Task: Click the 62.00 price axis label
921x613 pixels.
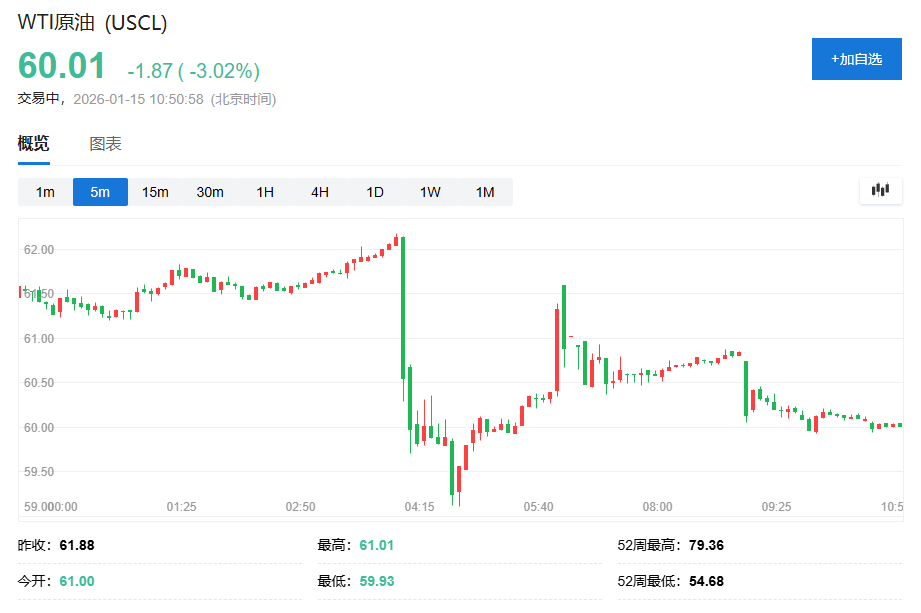Action: pos(38,249)
